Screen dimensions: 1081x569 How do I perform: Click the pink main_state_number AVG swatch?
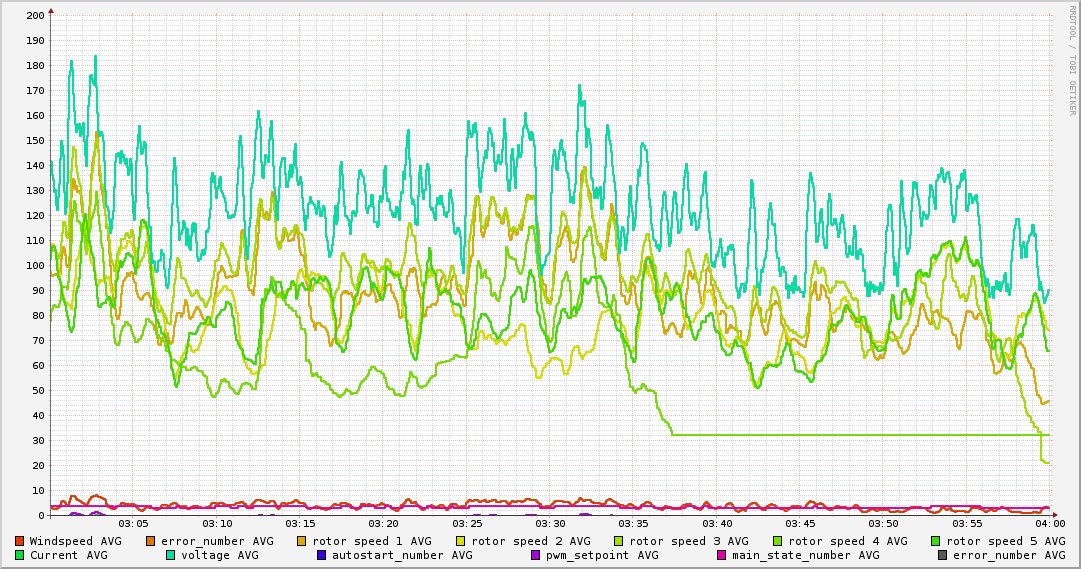tap(722, 555)
